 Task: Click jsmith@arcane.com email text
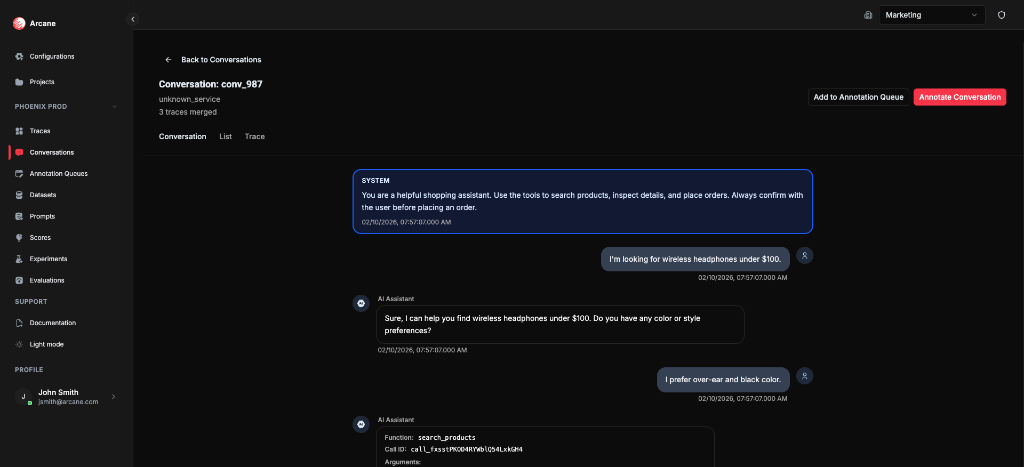[69, 402]
